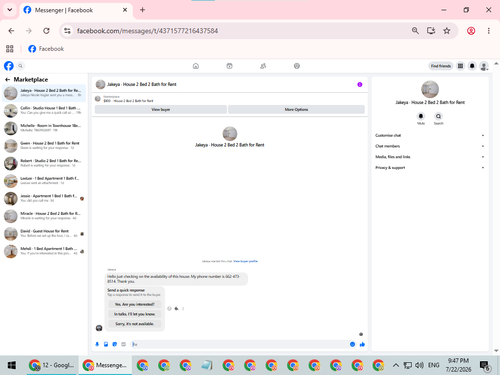Show hidden system tray icons chevron
Screen dimensions: 500x375
(x=395, y=365)
